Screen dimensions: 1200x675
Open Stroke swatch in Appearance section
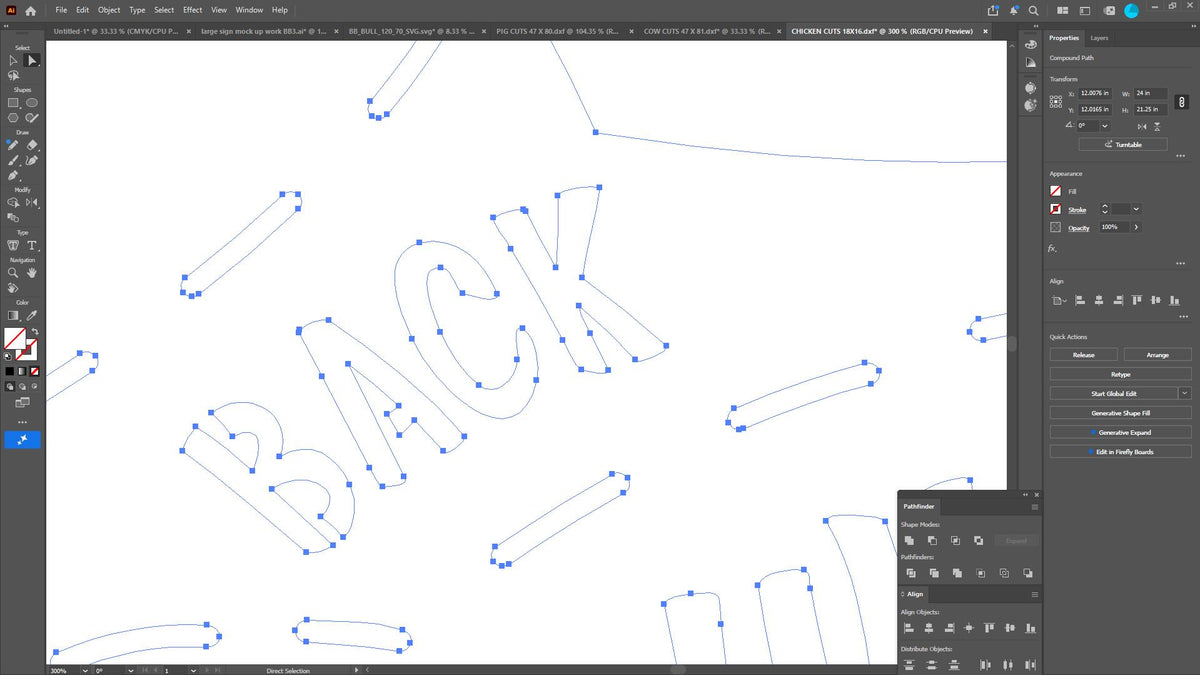point(1056,209)
